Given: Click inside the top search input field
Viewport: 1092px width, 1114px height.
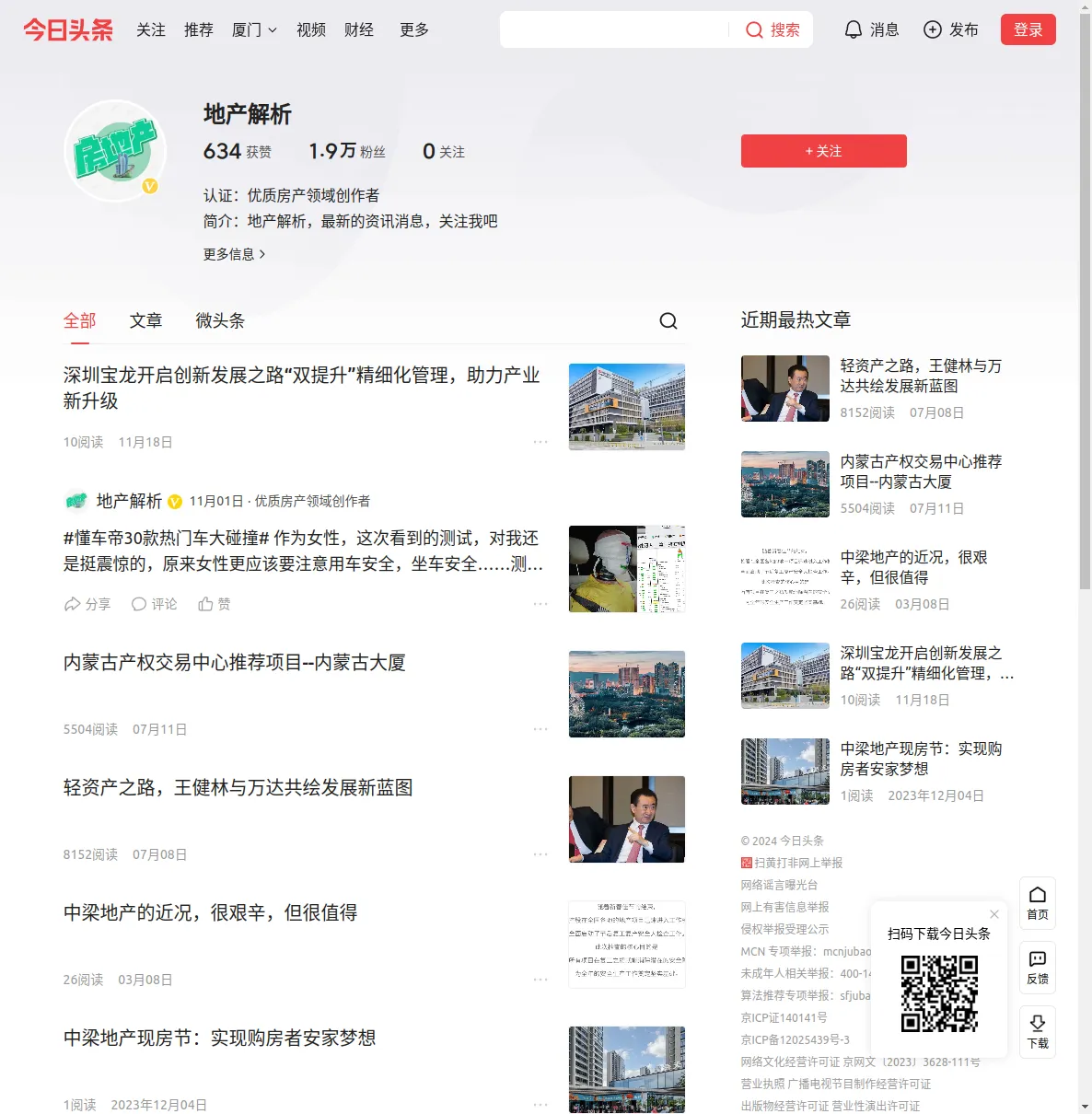Looking at the screenshot, I should [614, 30].
